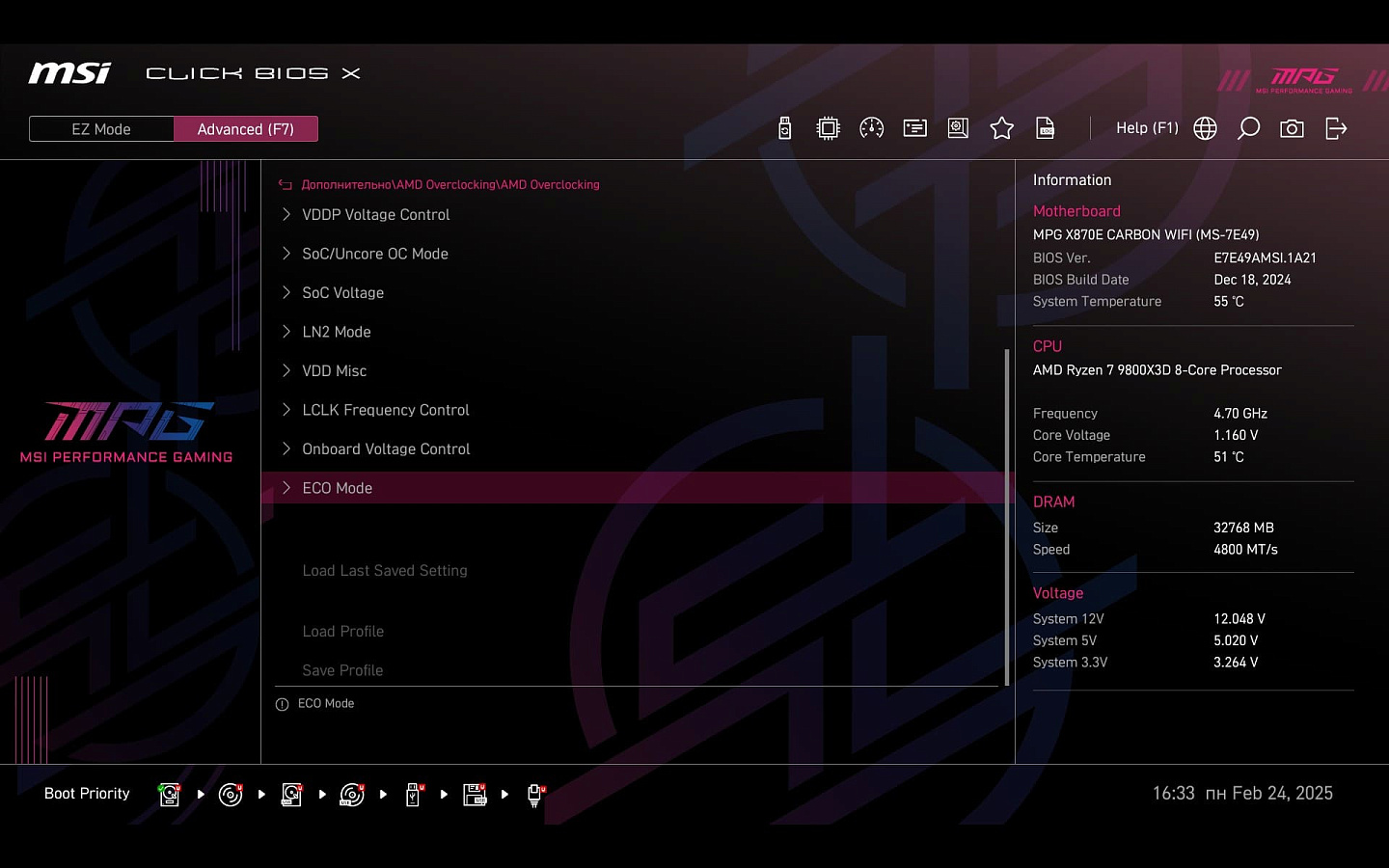Click the CPU heading in Information panel

[1048, 346]
